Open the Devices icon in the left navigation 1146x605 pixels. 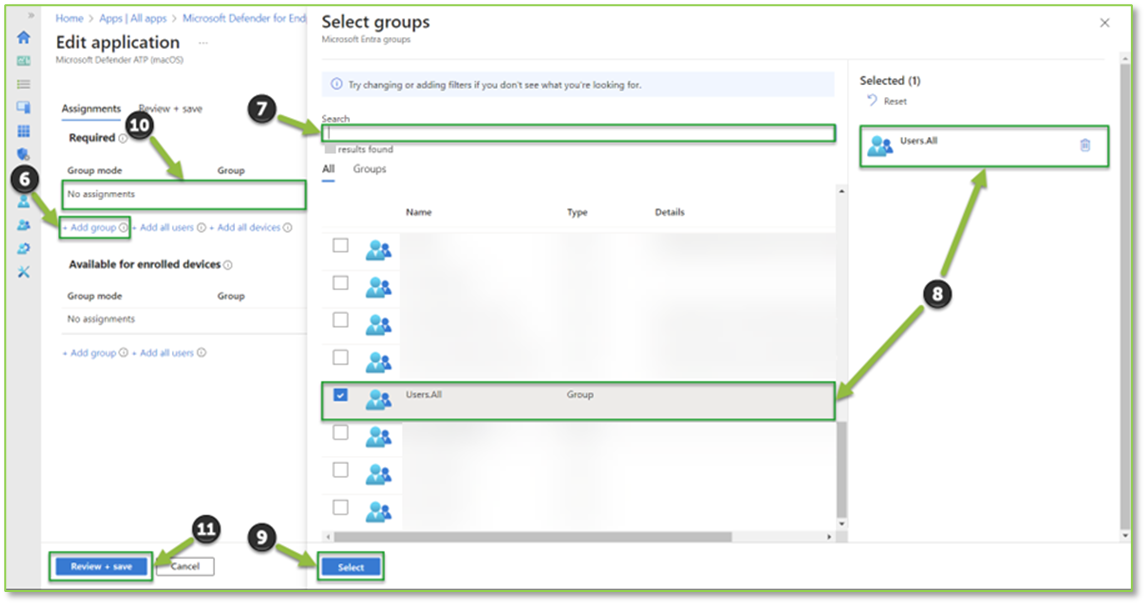coord(23,107)
